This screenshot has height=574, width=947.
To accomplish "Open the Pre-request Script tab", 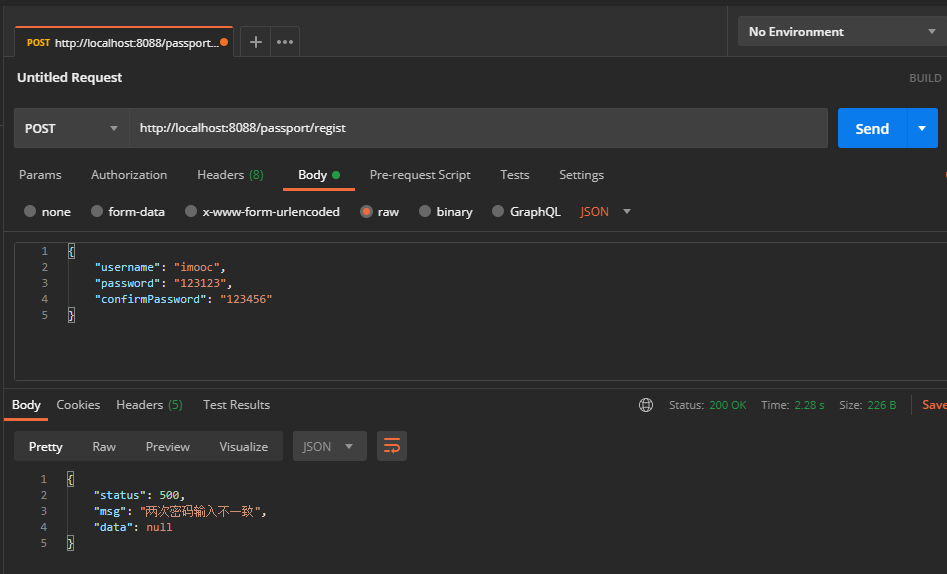I will point(420,175).
